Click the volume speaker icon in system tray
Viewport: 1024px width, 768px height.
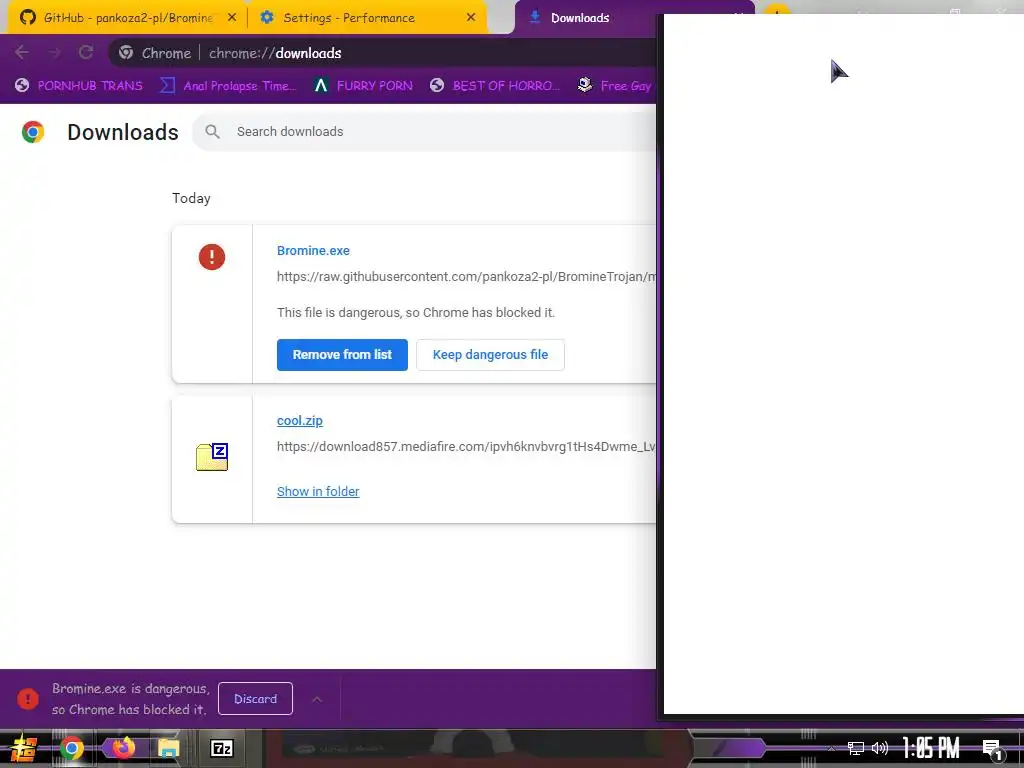pyautogui.click(x=880, y=748)
